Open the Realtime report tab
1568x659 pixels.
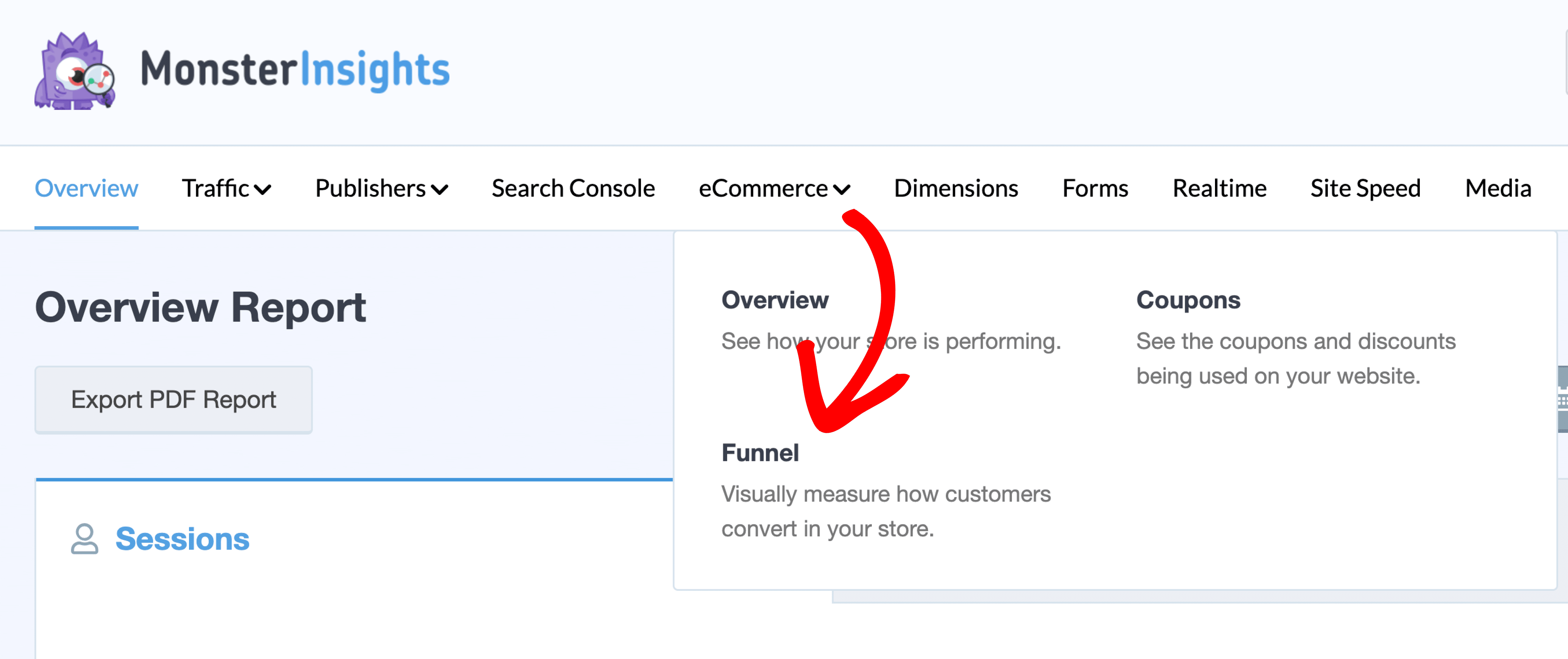(1219, 189)
